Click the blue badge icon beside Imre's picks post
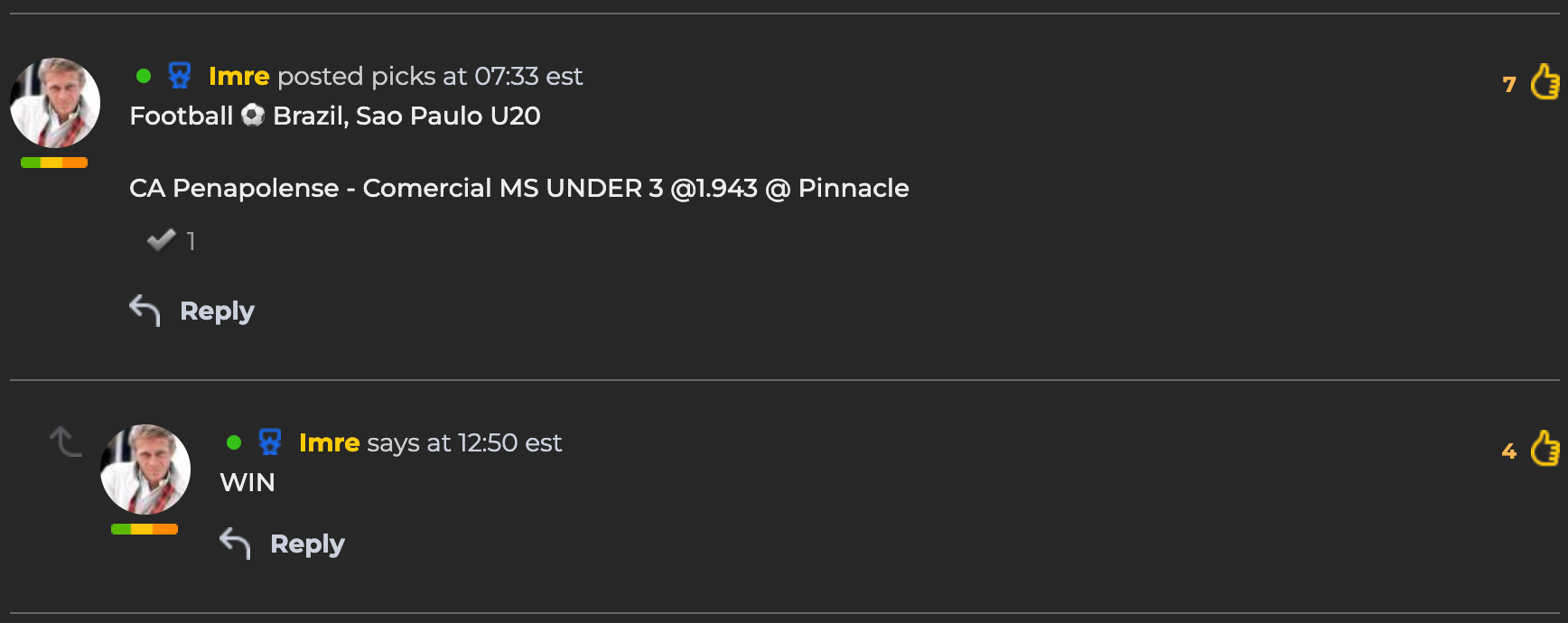1568x623 pixels. click(x=180, y=75)
